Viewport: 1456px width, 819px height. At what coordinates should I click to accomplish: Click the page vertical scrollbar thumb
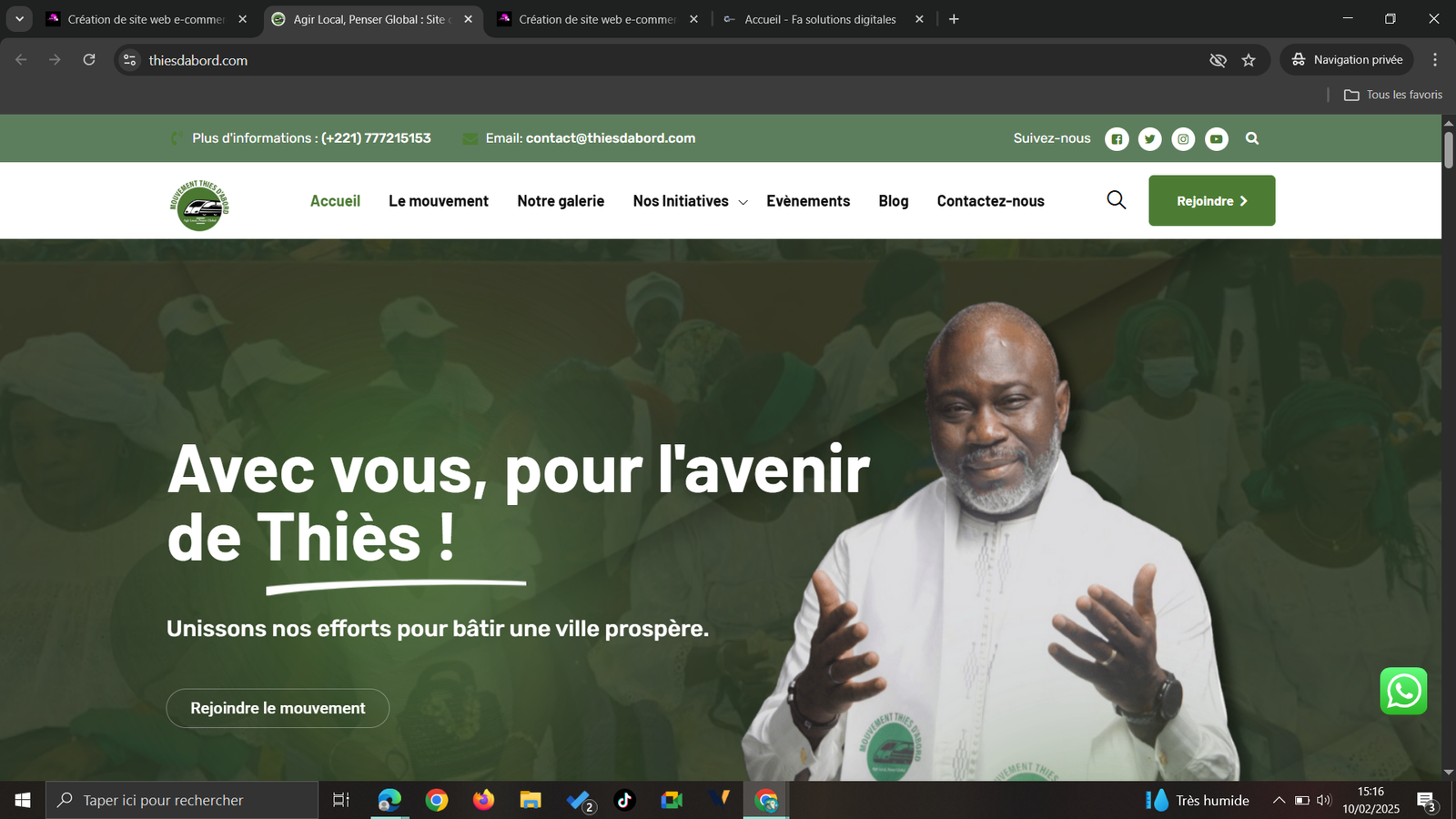pos(1448,150)
